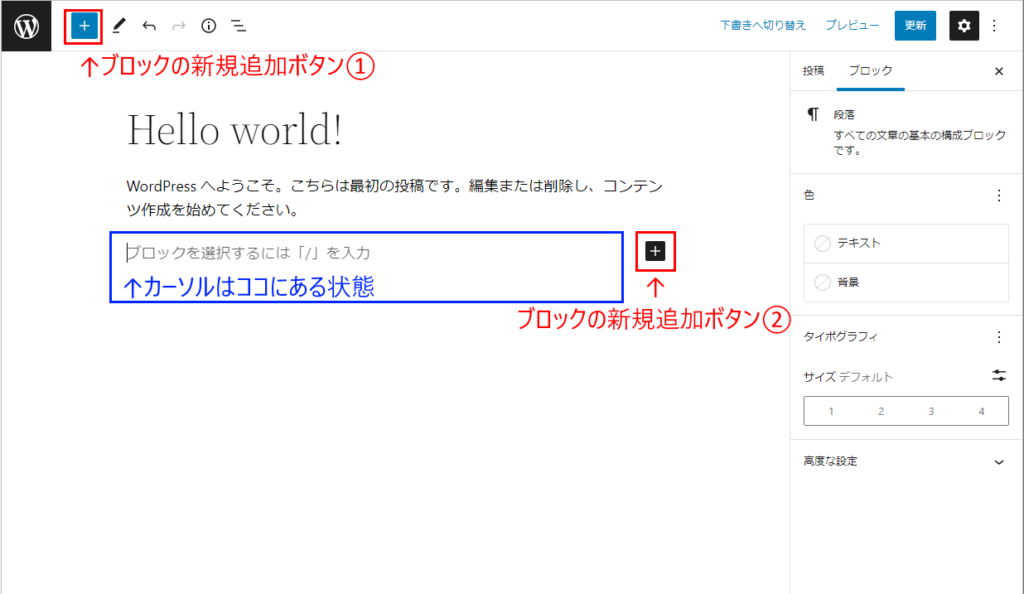Switch to the ブロック tab
Image resolution: width=1024 pixels, height=594 pixels.
870,71
